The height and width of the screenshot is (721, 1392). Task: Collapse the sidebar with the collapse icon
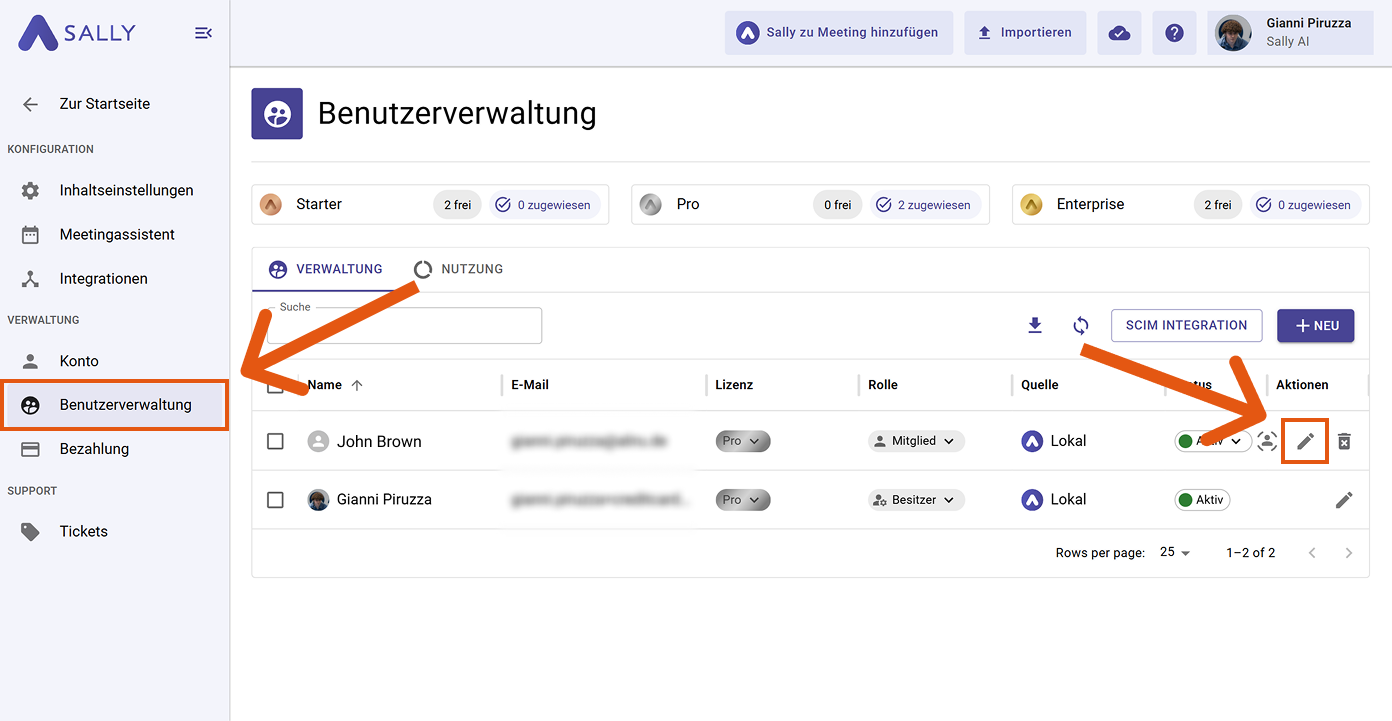click(203, 32)
